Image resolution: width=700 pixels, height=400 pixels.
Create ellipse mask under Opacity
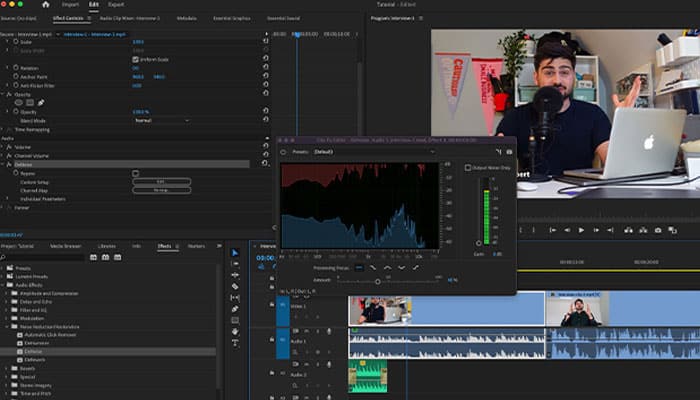pyautogui.click(x=19, y=103)
